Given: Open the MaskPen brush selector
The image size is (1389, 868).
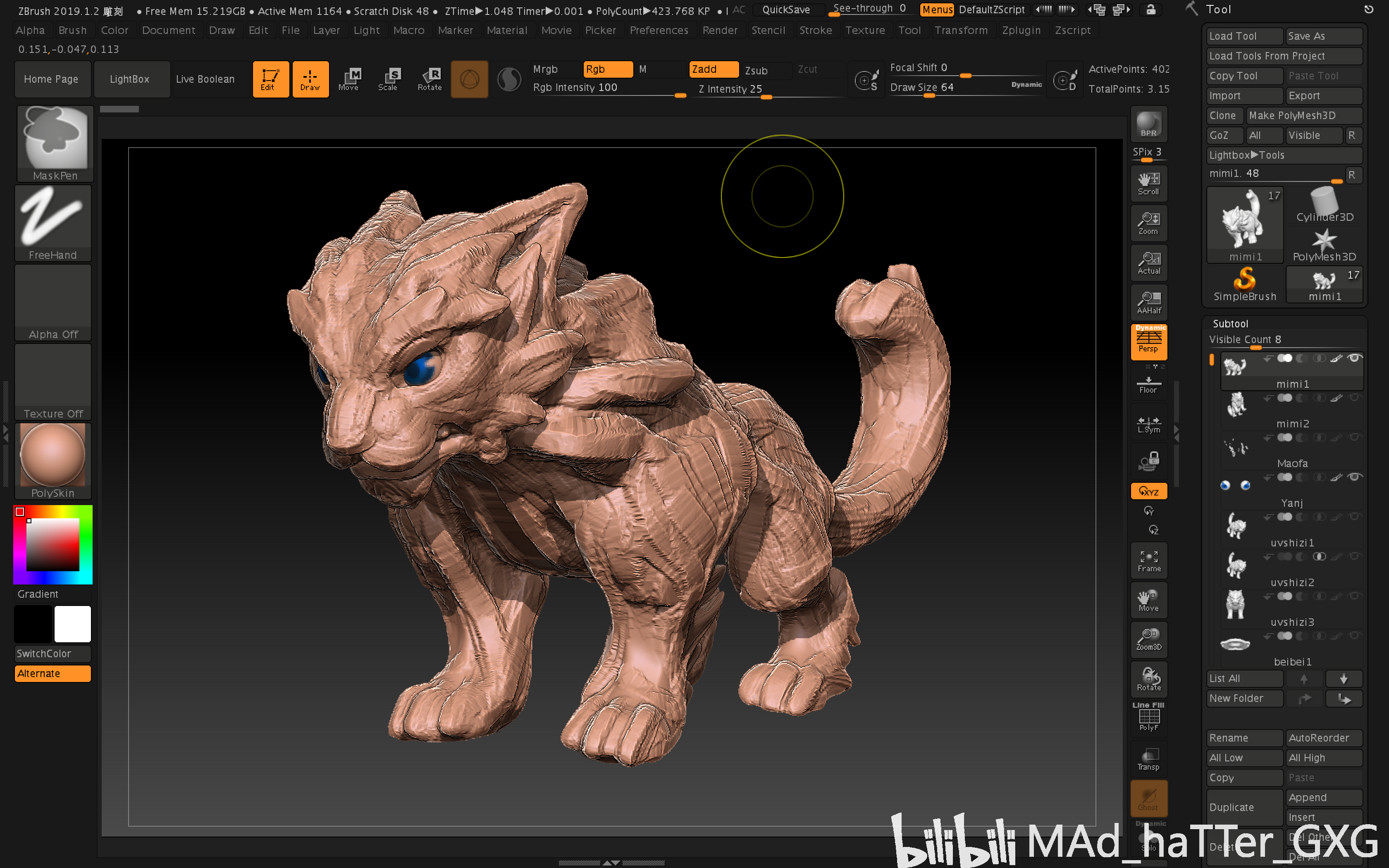Looking at the screenshot, I should [55, 143].
